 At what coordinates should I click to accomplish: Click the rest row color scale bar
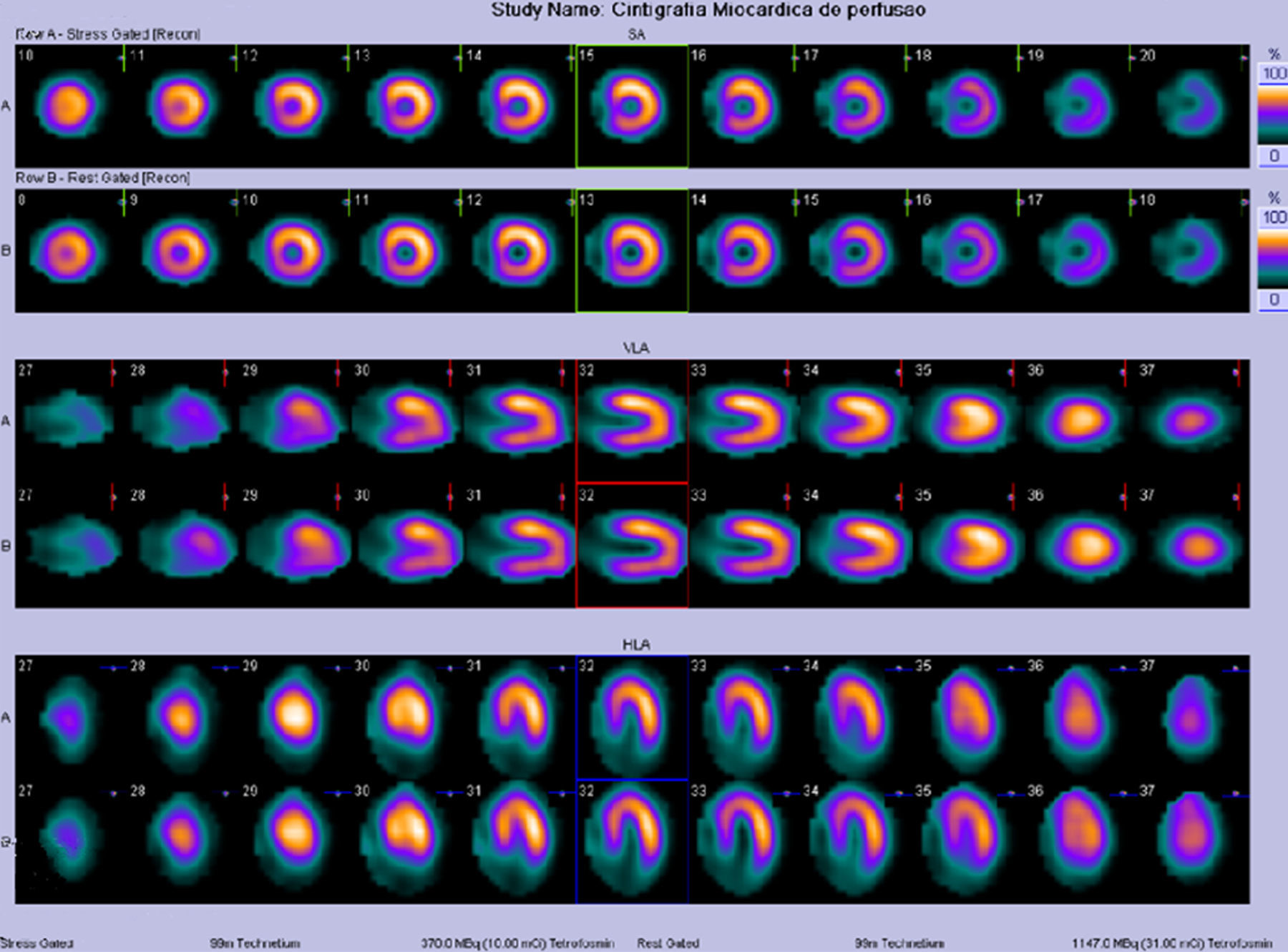pyautogui.click(x=1273, y=258)
